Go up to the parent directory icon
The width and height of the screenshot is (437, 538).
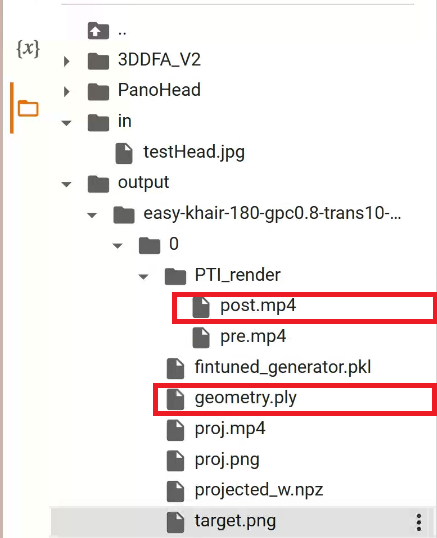(98, 31)
